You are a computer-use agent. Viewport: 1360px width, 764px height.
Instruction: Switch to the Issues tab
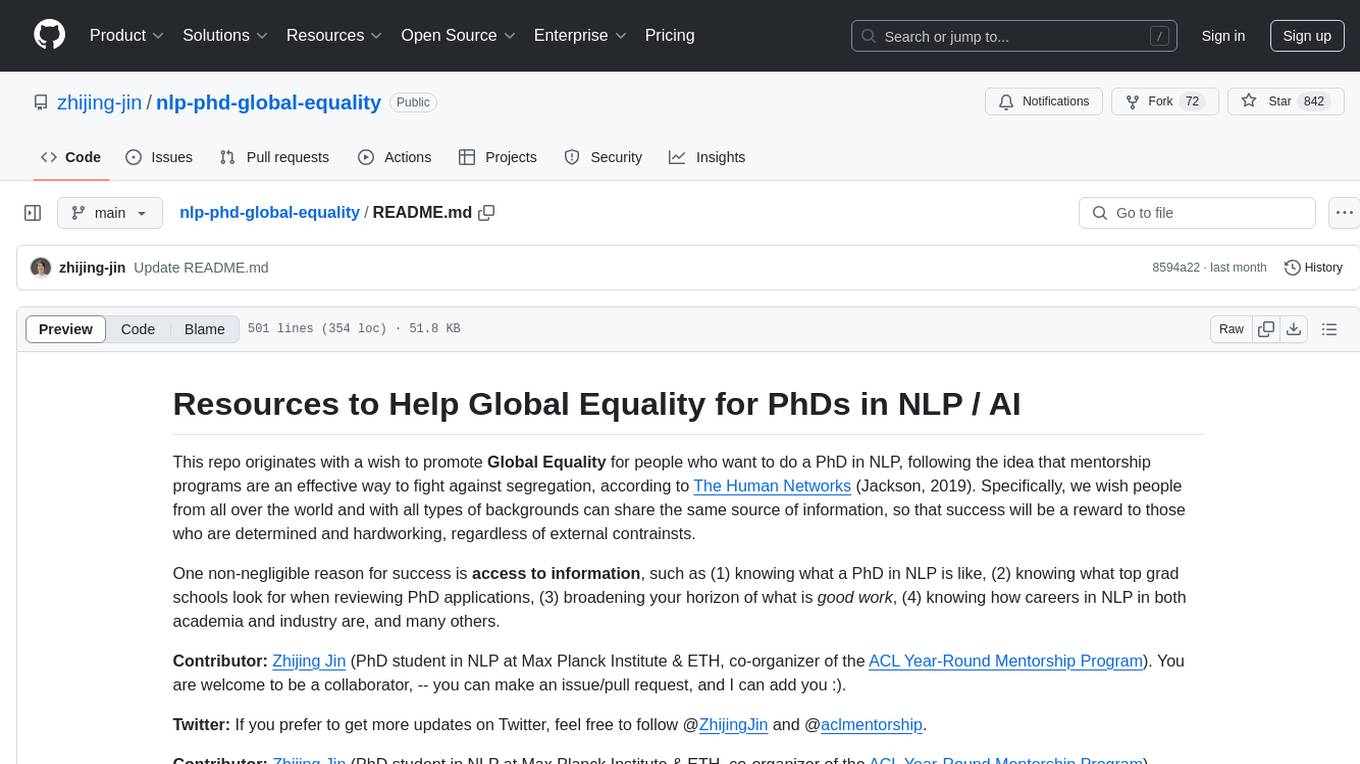159,157
